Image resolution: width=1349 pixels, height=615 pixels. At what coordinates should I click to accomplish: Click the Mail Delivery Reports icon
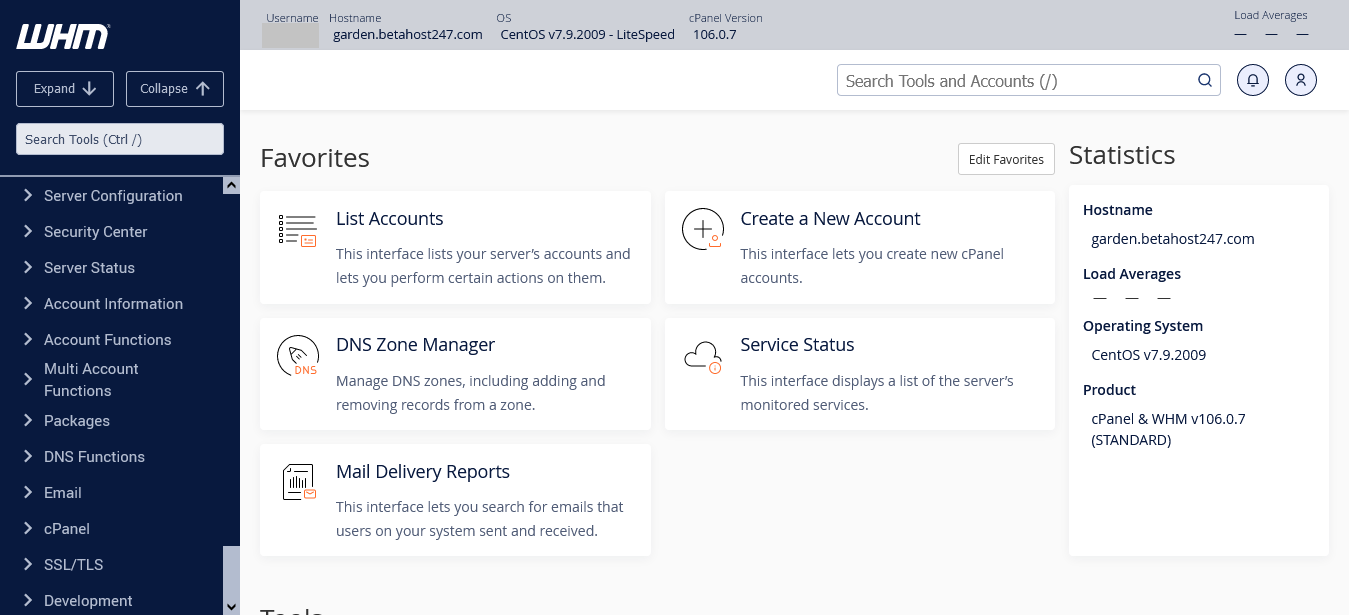(x=297, y=482)
